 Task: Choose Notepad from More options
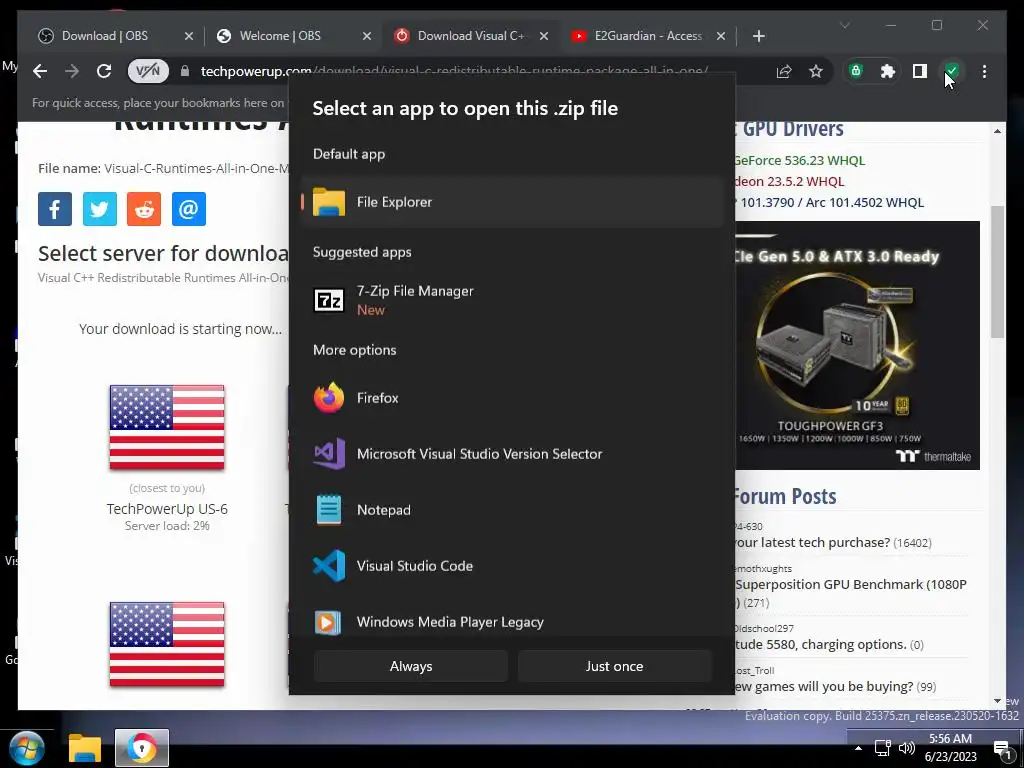point(512,510)
